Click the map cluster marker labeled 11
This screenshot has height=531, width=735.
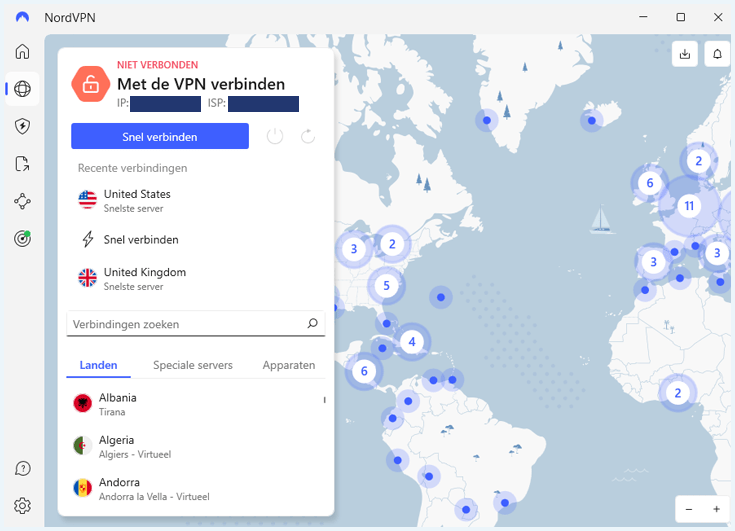[689, 206]
